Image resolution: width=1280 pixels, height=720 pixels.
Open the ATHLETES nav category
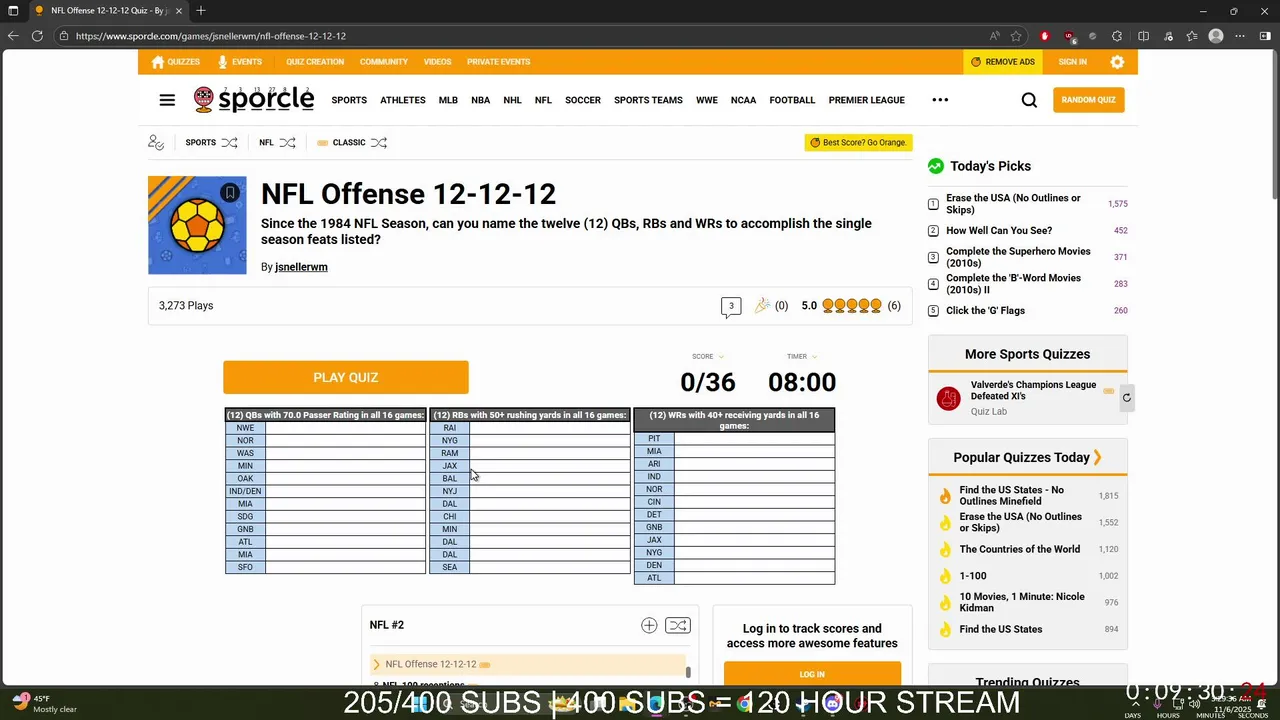[x=403, y=100]
